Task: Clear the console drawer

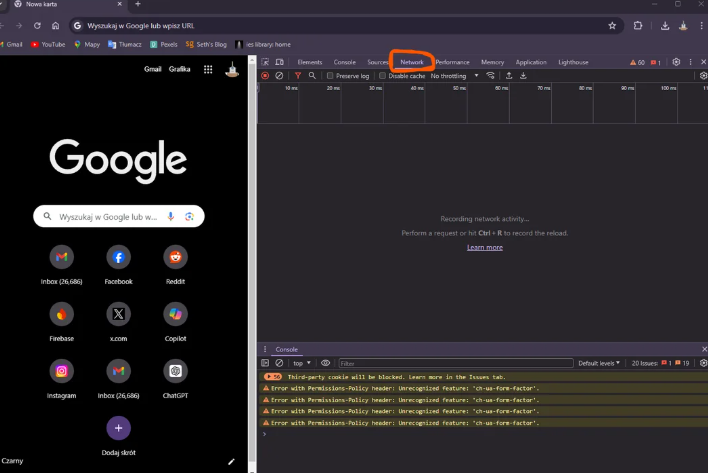Action: [279, 363]
